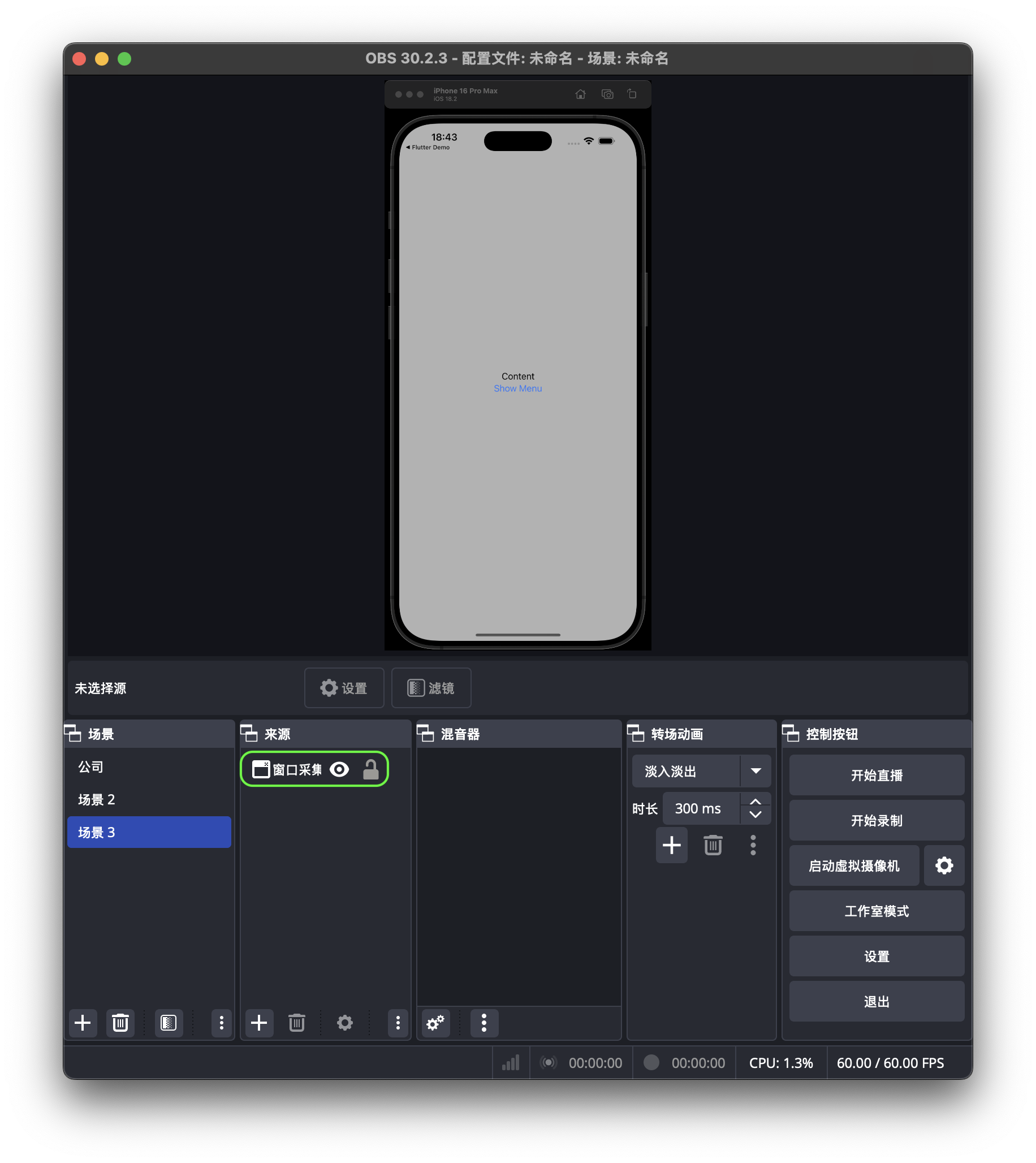
Task: Click the Scenes panel dock icon
Action: click(73, 734)
